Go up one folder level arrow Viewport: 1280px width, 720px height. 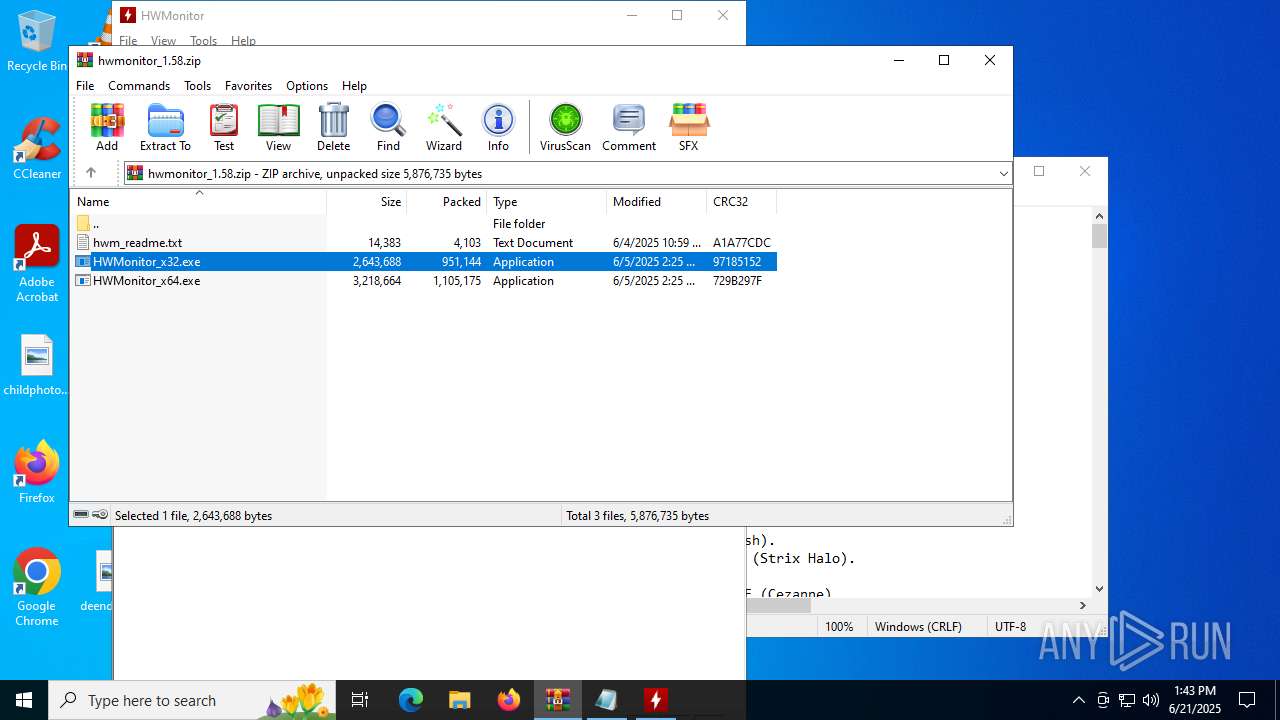click(x=91, y=173)
